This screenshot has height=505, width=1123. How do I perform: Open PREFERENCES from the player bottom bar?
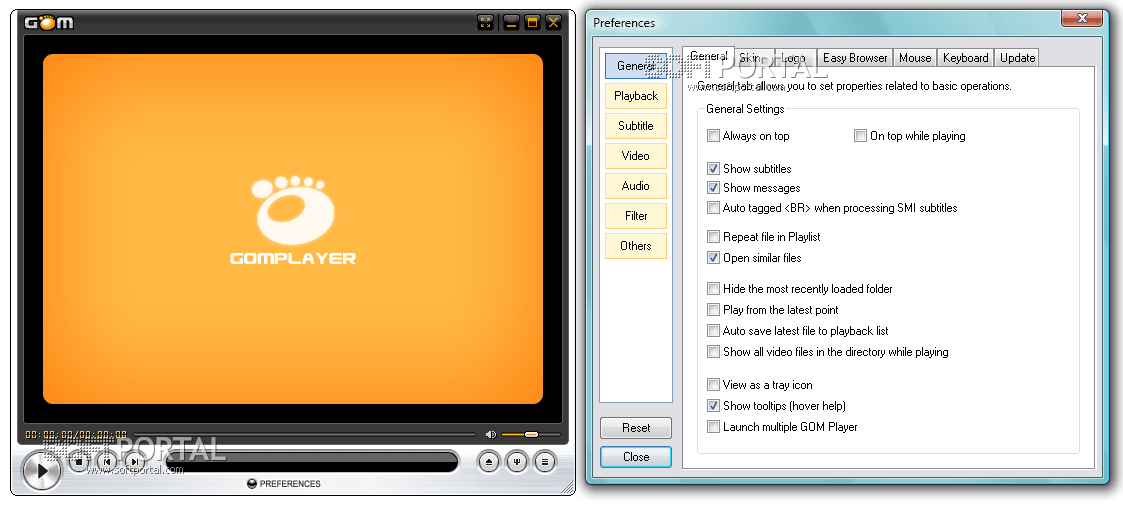(284, 484)
